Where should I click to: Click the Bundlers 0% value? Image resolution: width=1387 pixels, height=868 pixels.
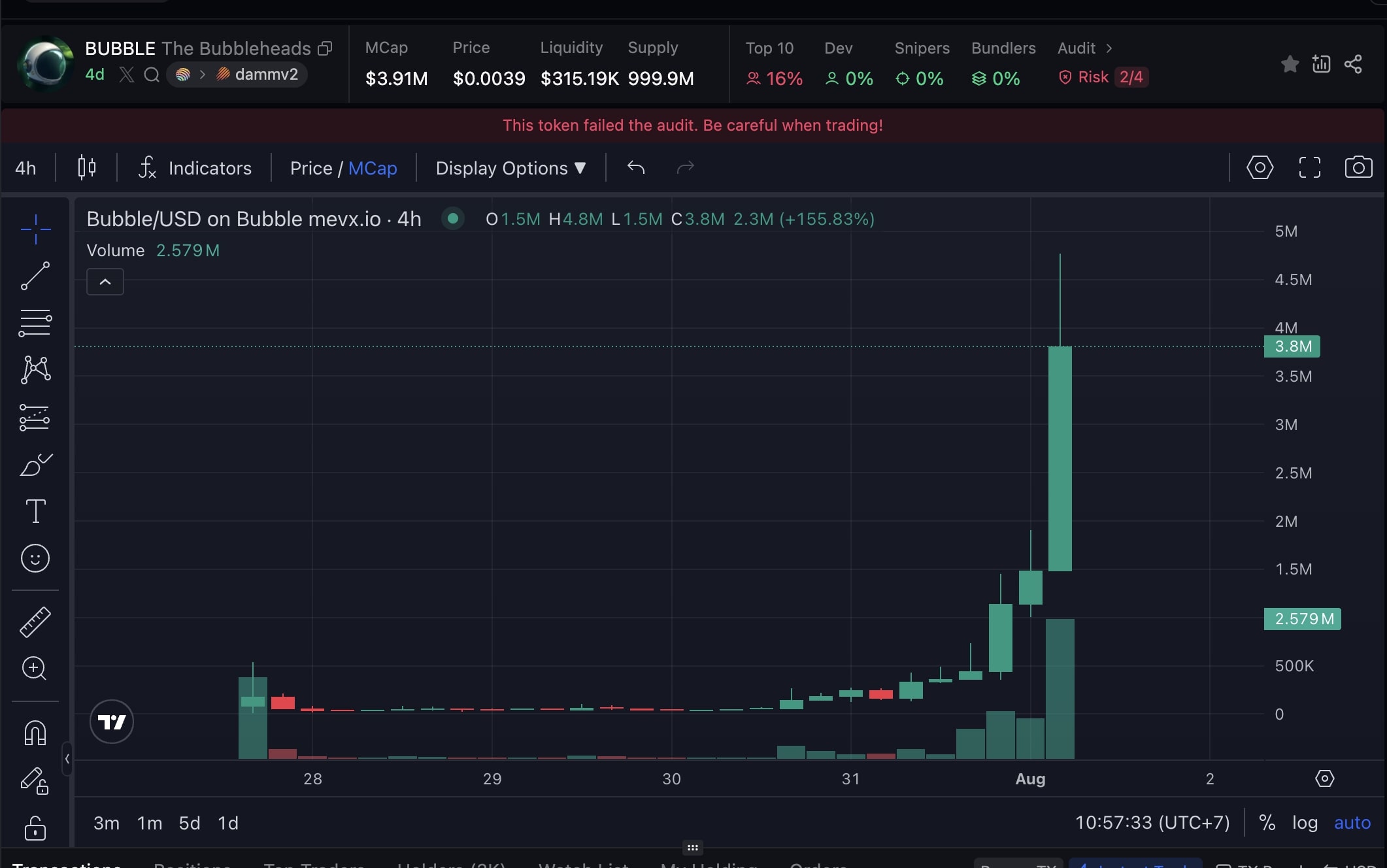tap(996, 78)
